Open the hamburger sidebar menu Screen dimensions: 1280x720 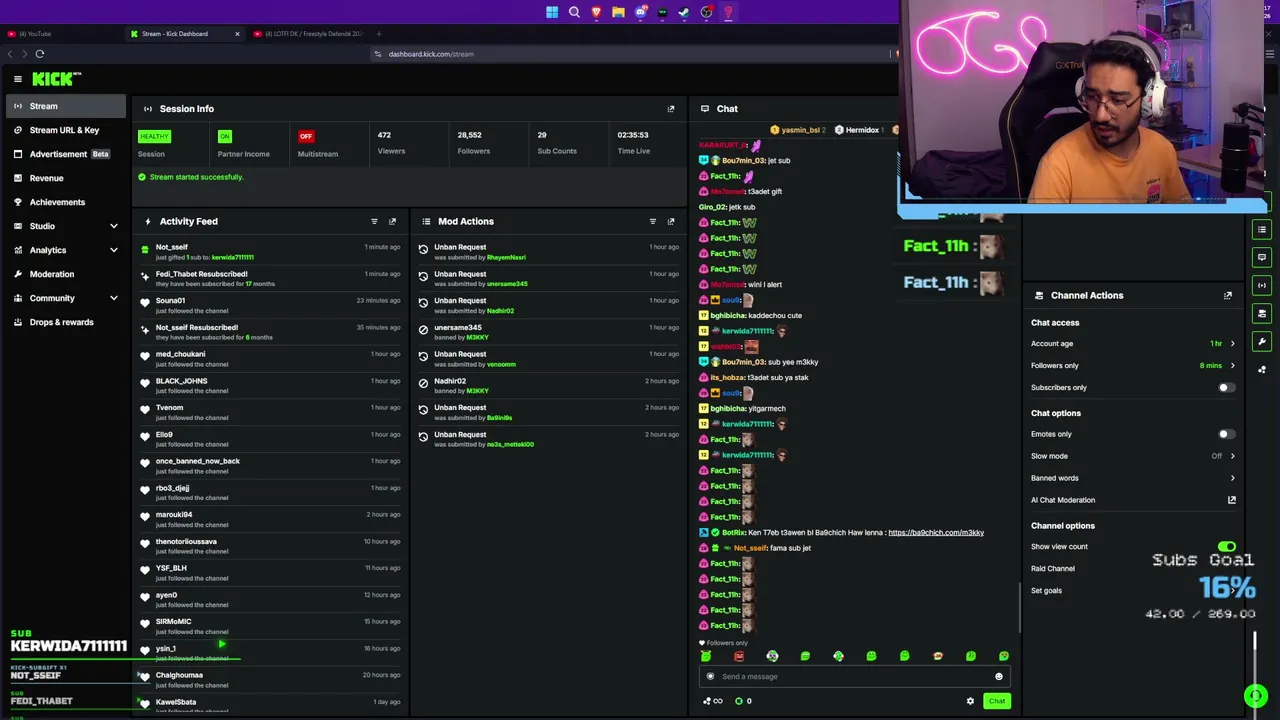(17, 79)
